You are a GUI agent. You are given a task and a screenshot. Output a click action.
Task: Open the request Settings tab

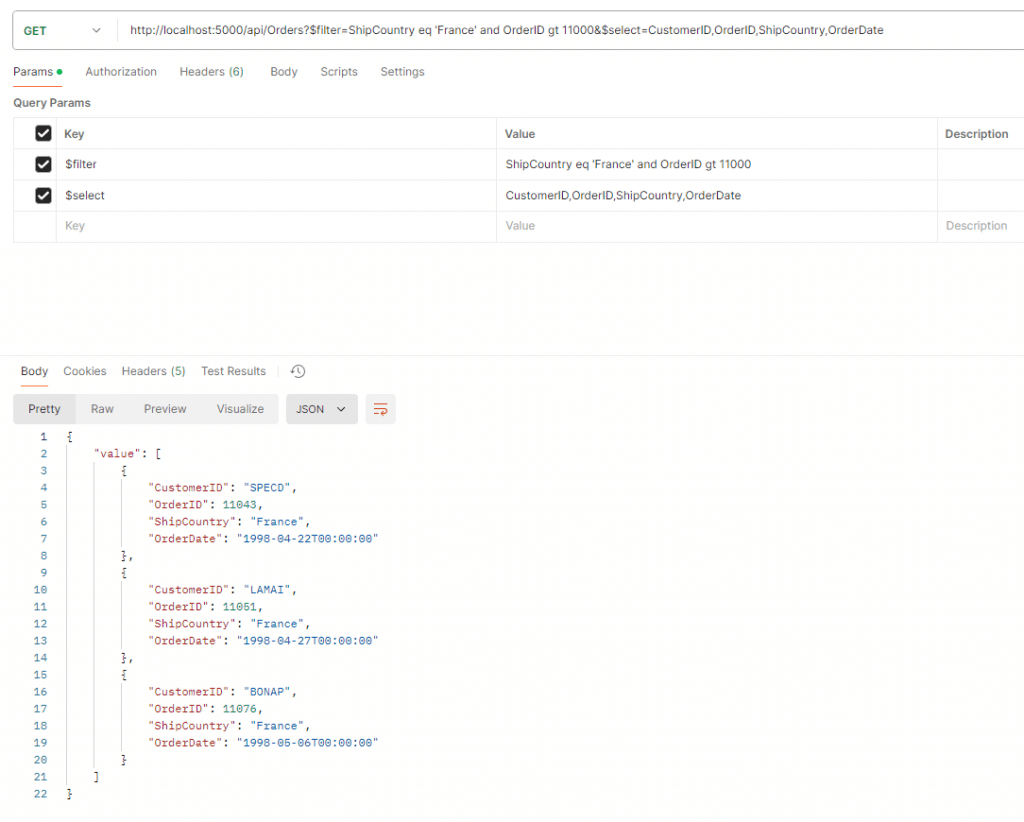(402, 72)
